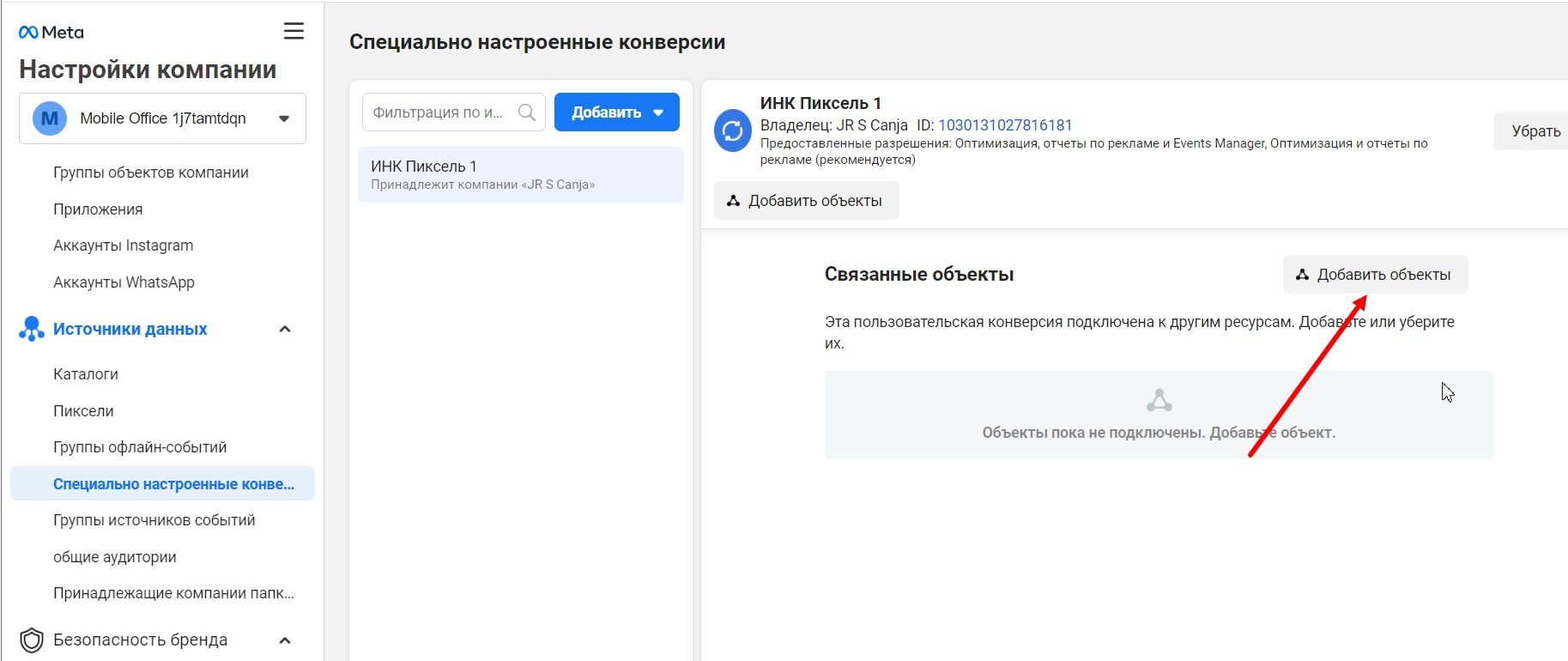The width and height of the screenshot is (1568, 661).
Task: Click the blue M company avatar
Action: 50,118
